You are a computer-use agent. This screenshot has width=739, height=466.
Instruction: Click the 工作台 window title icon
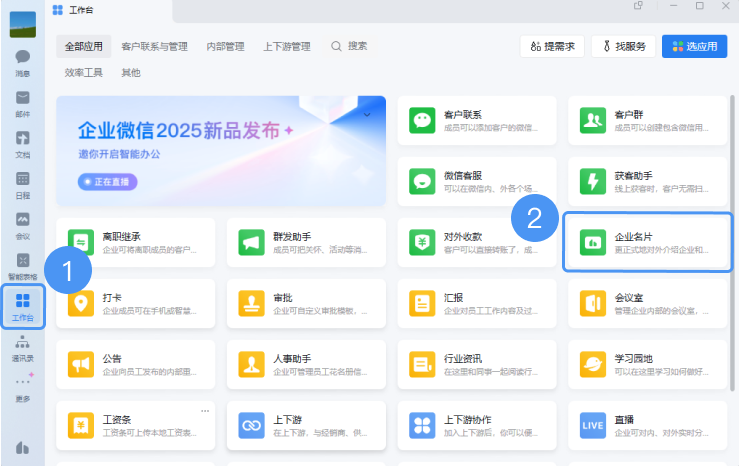click(57, 10)
